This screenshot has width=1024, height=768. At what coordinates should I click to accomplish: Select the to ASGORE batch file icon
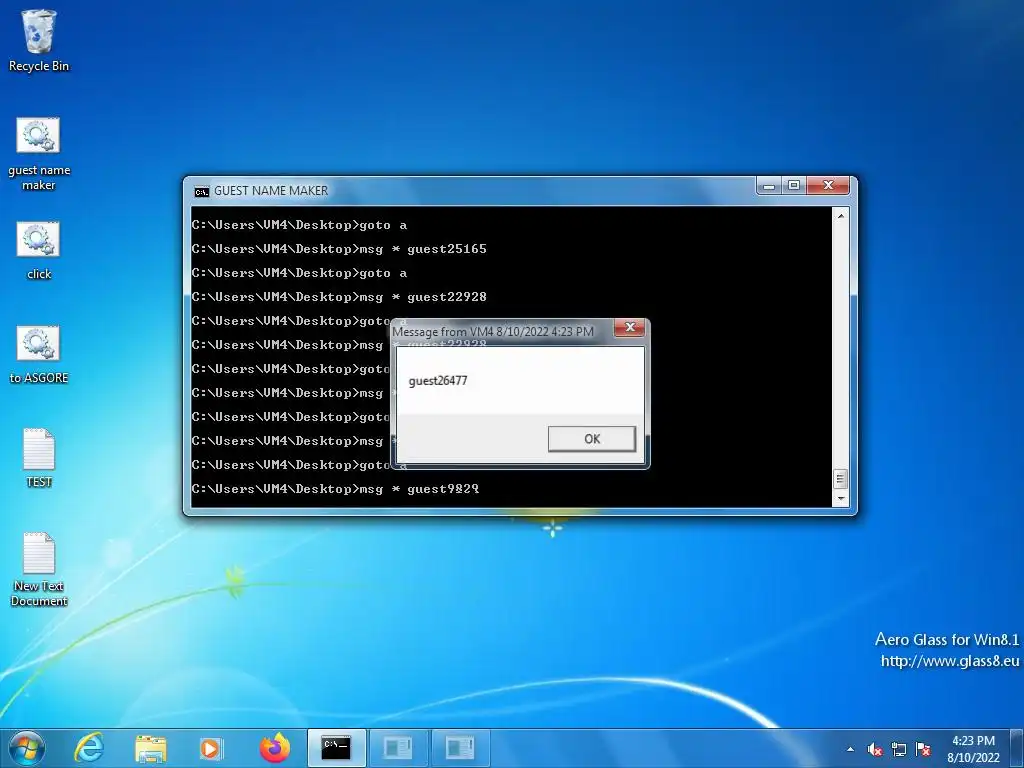click(39, 355)
